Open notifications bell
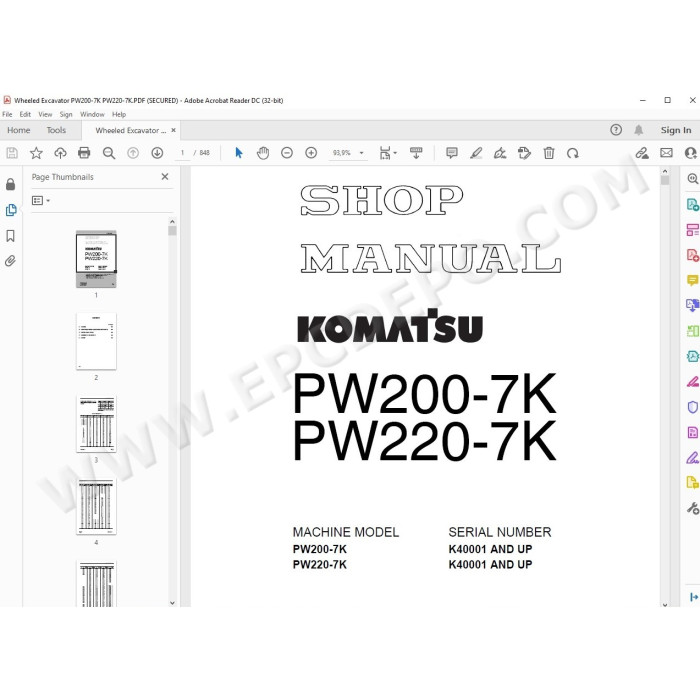700x700 pixels. point(639,130)
